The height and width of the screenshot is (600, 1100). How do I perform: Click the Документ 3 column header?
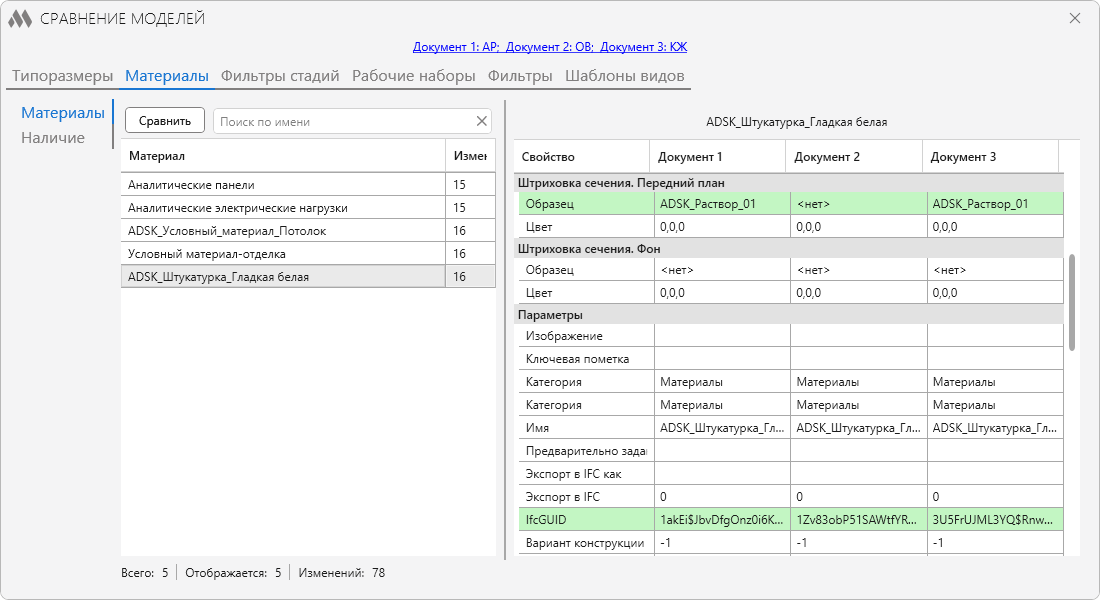pos(990,156)
